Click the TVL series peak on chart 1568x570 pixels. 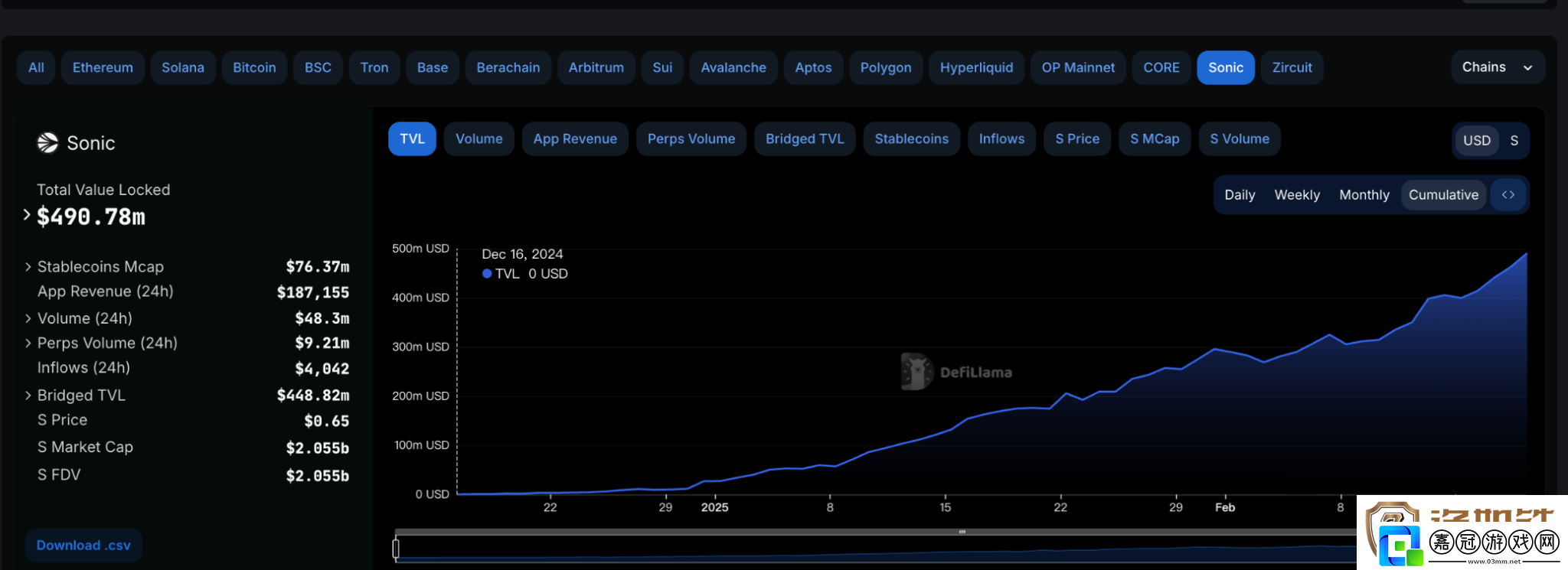1526,254
